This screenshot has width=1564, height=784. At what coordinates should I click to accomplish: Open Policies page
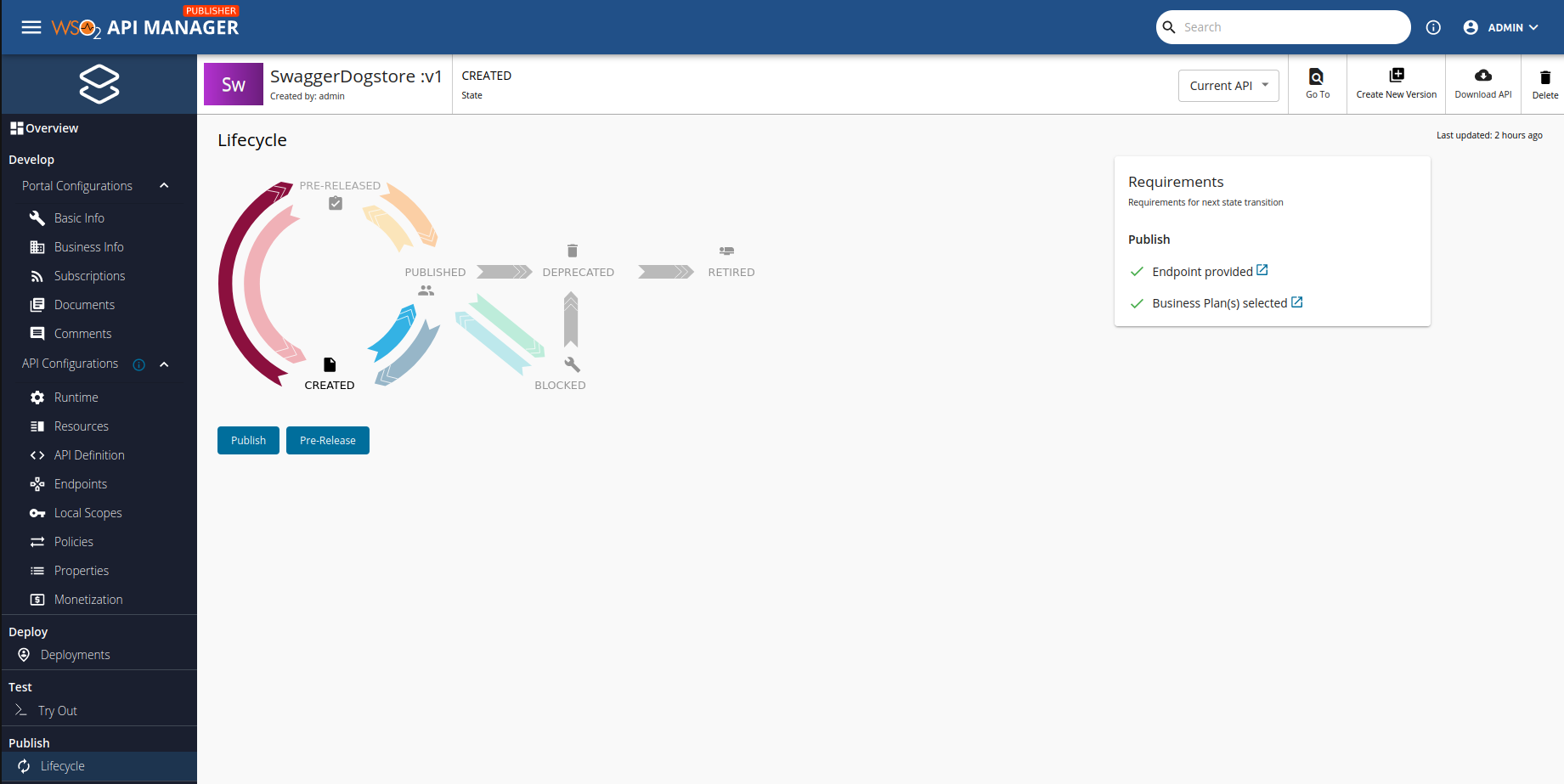(73, 542)
